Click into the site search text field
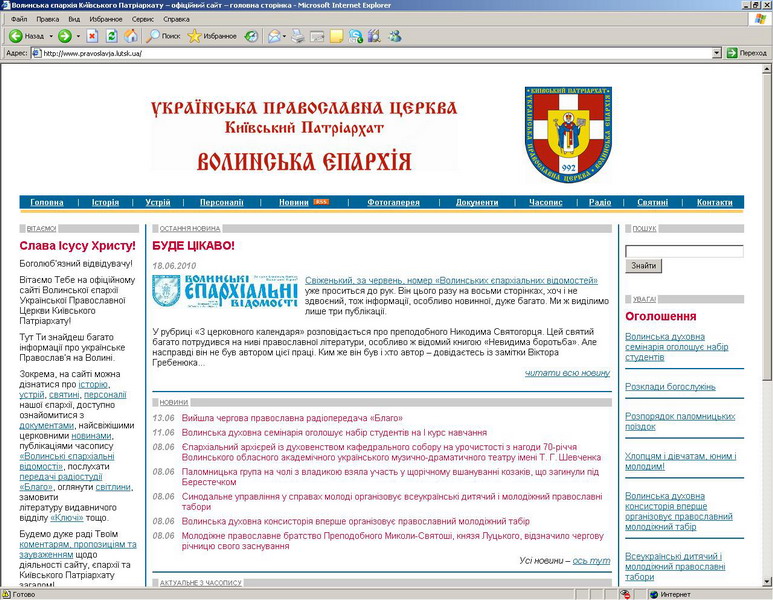This screenshot has width=773, height=600. (684, 250)
